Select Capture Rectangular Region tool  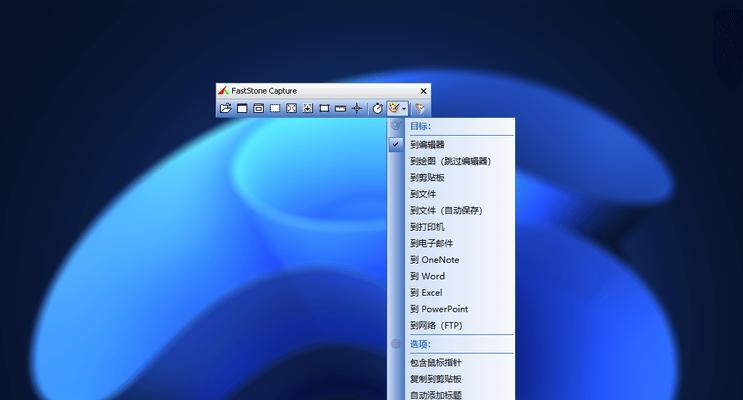click(275, 109)
